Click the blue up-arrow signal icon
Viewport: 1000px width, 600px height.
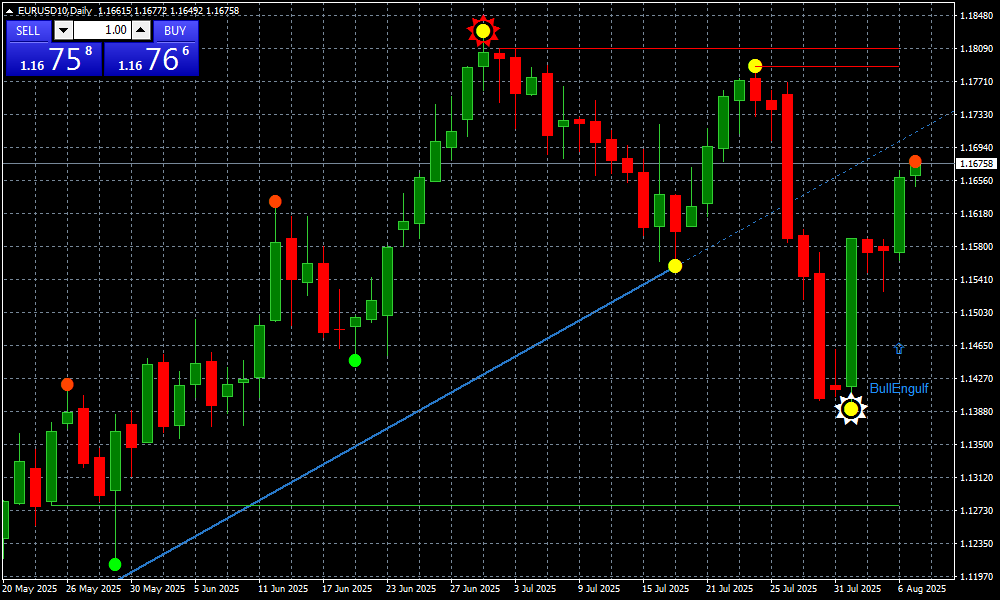(x=898, y=348)
